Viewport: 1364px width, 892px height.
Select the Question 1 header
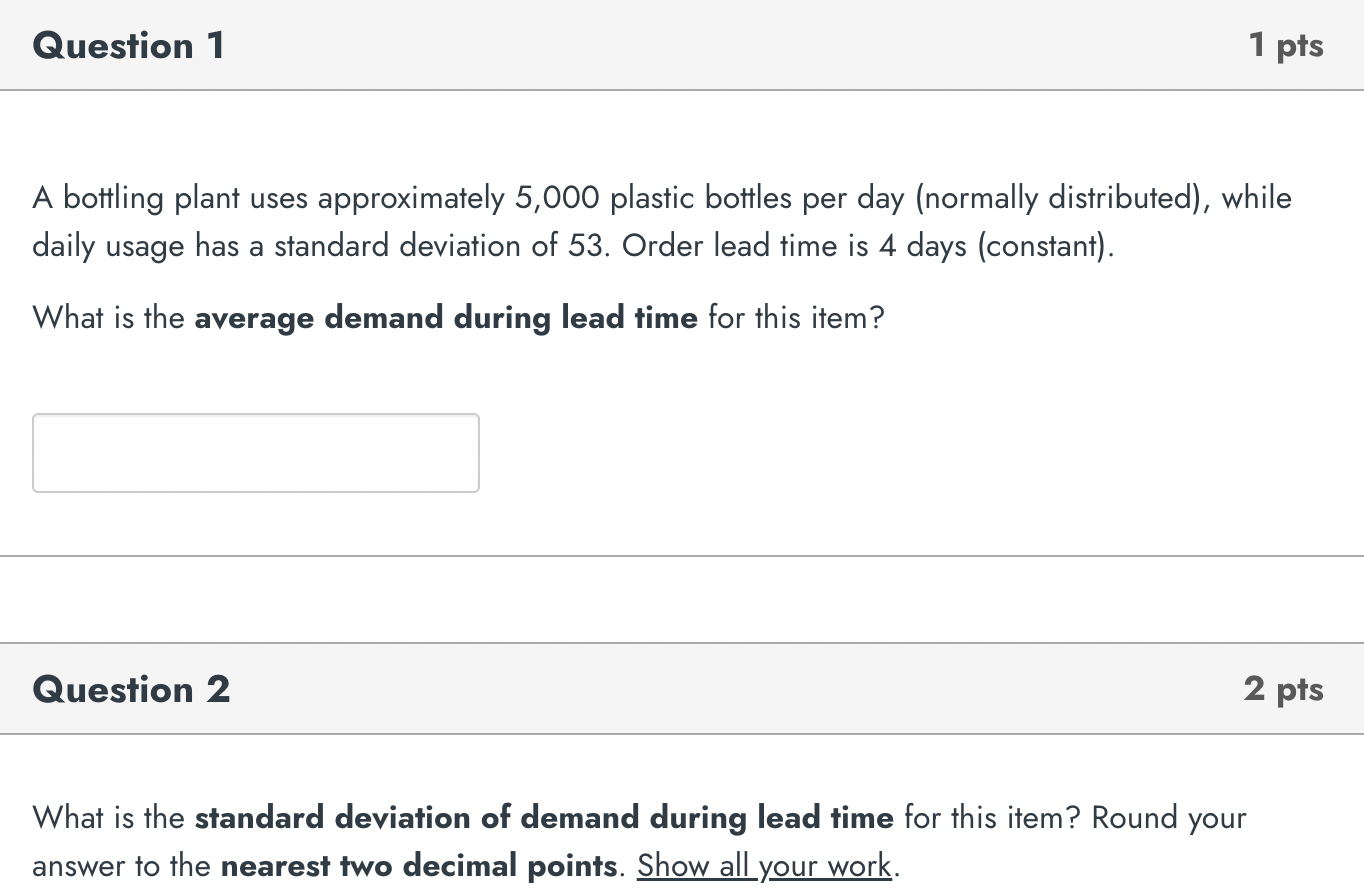click(127, 45)
